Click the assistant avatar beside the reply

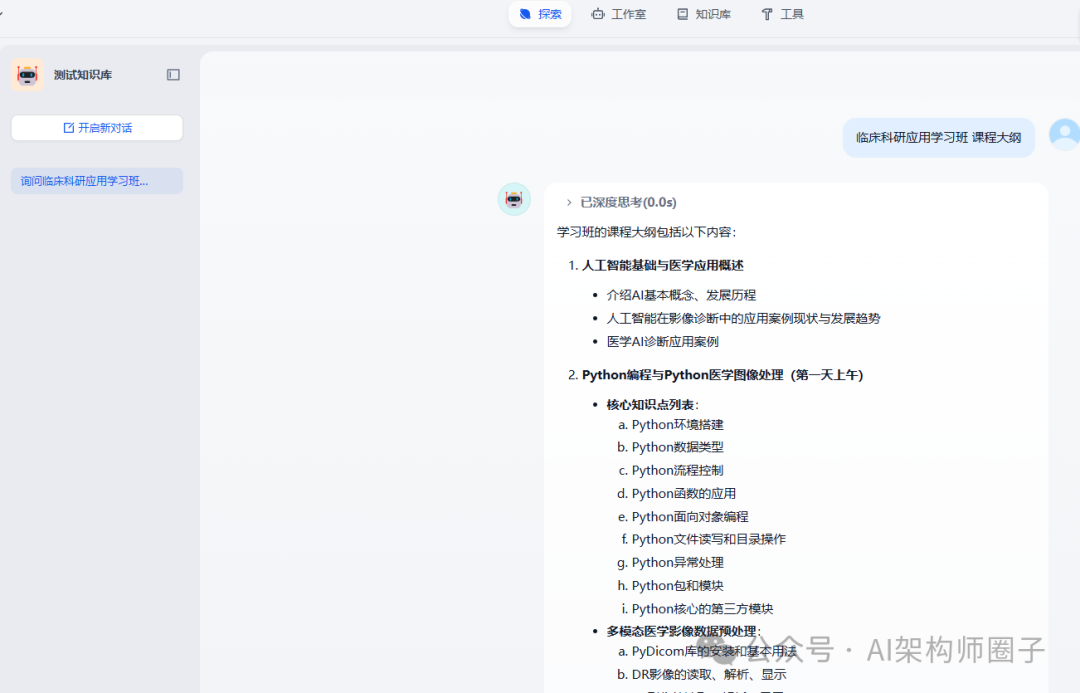514,199
